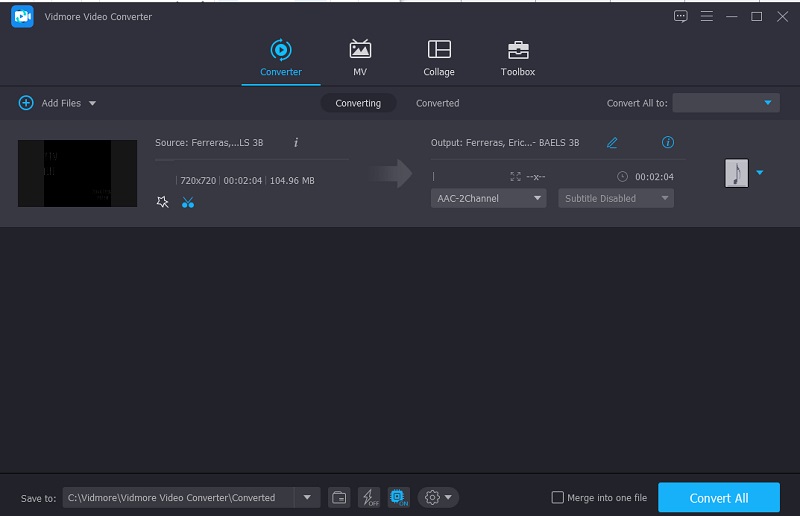Open the video cut scissors tool
Screen dimensions: 800x516
pyautogui.click(x=188, y=202)
